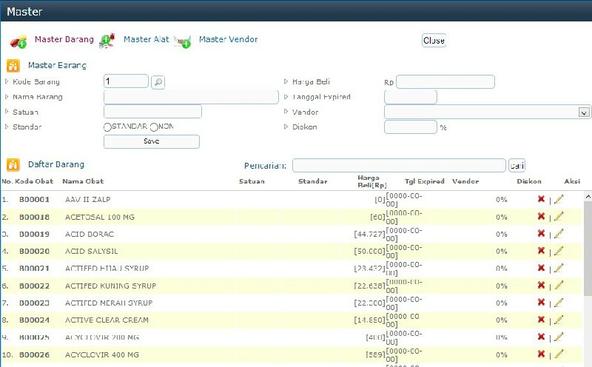Open the Vendor dropdown list

584,113
